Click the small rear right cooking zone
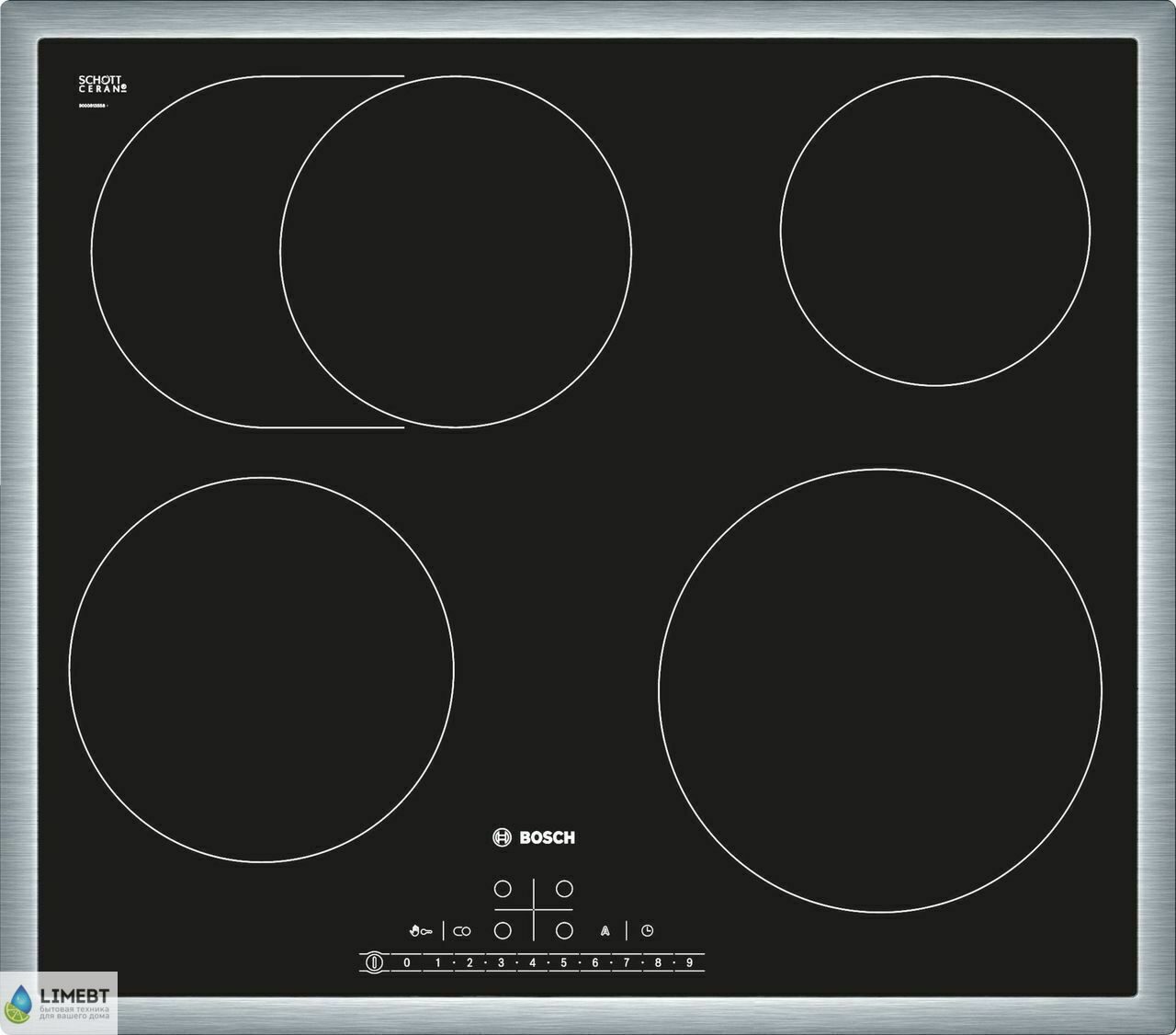Screen dimensions: 1176x1035 [x=935, y=230]
